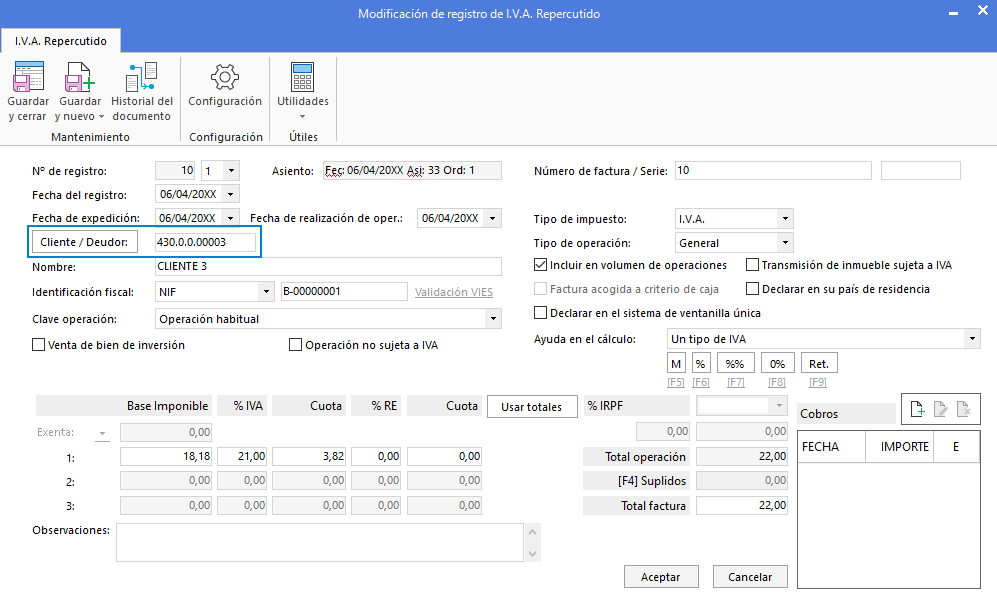Click row 1 % RE field
The width and height of the screenshot is (997, 603).
point(376,456)
